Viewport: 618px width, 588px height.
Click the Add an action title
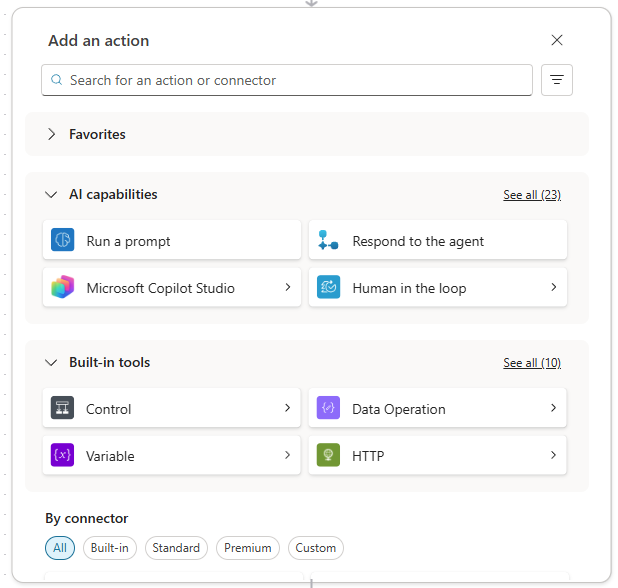[x=99, y=41]
